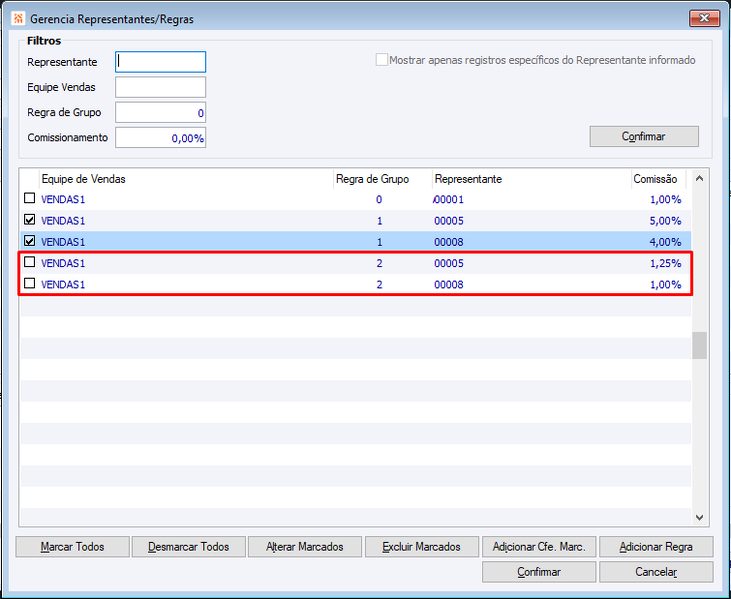
Task: Click the Cancelar button
Action: click(656, 572)
